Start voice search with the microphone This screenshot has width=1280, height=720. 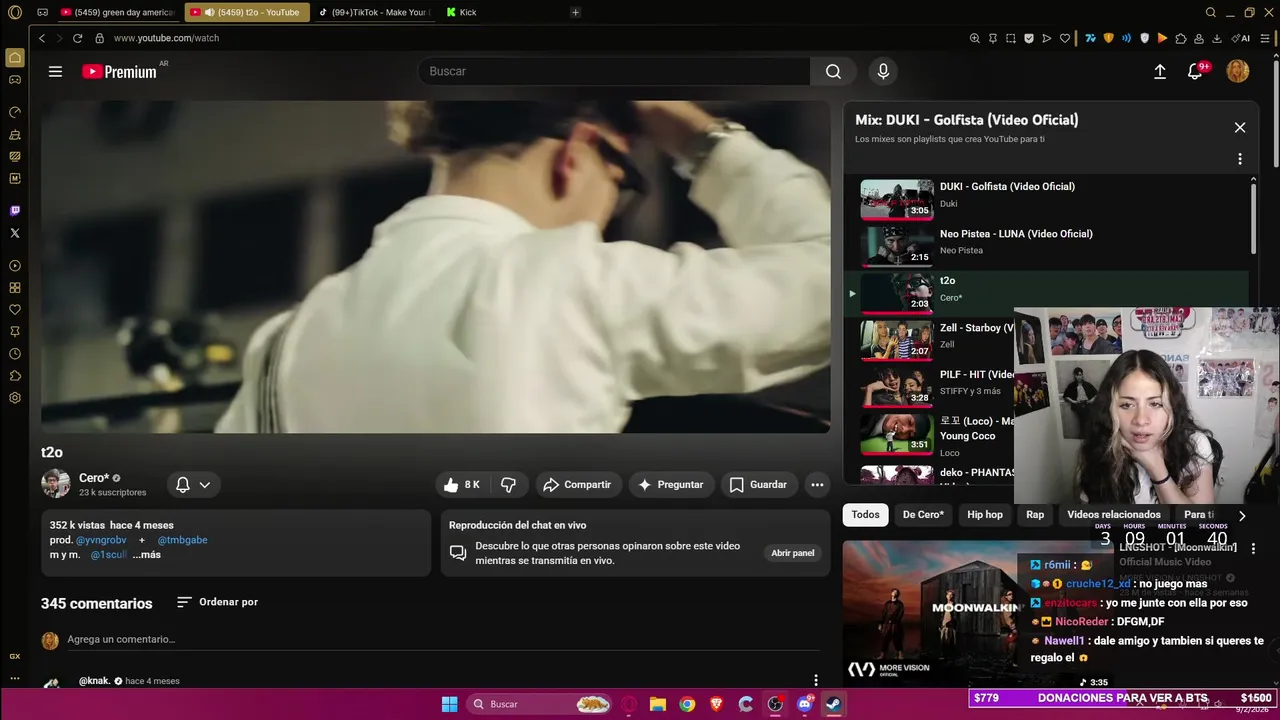tap(882, 71)
